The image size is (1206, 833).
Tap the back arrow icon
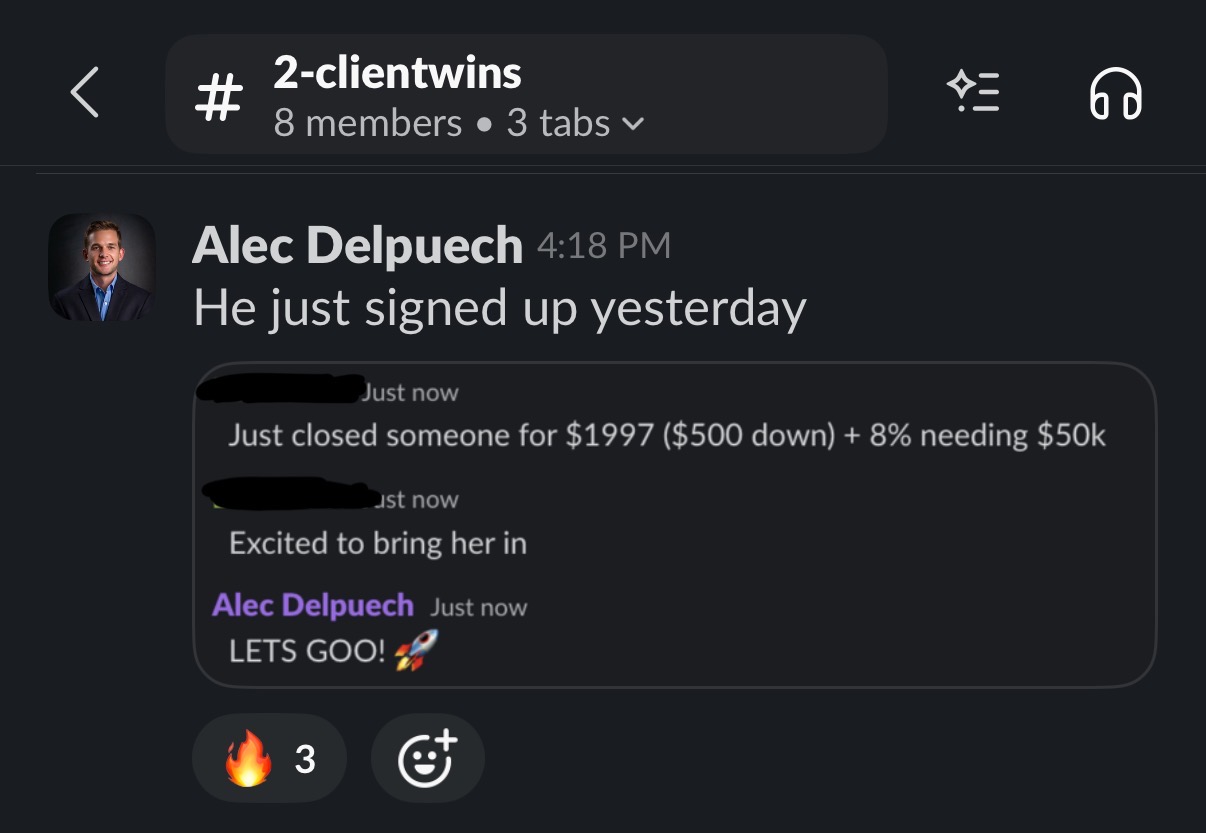tap(85, 93)
